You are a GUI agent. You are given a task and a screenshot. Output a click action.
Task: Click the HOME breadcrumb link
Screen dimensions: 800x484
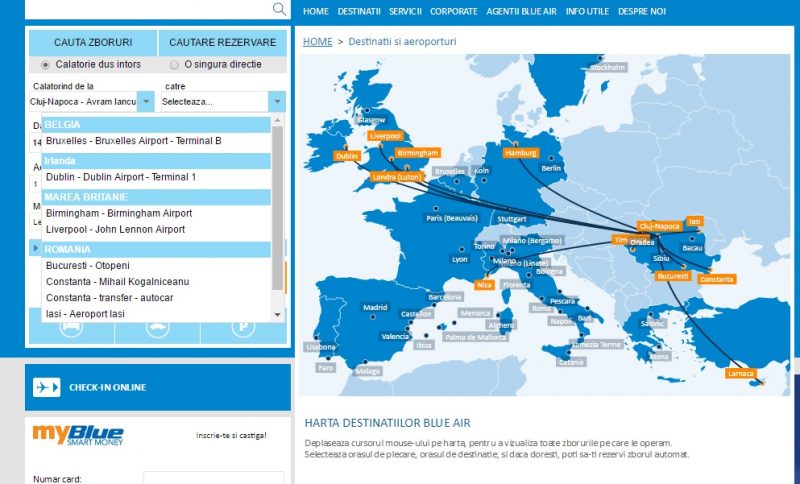(317, 42)
